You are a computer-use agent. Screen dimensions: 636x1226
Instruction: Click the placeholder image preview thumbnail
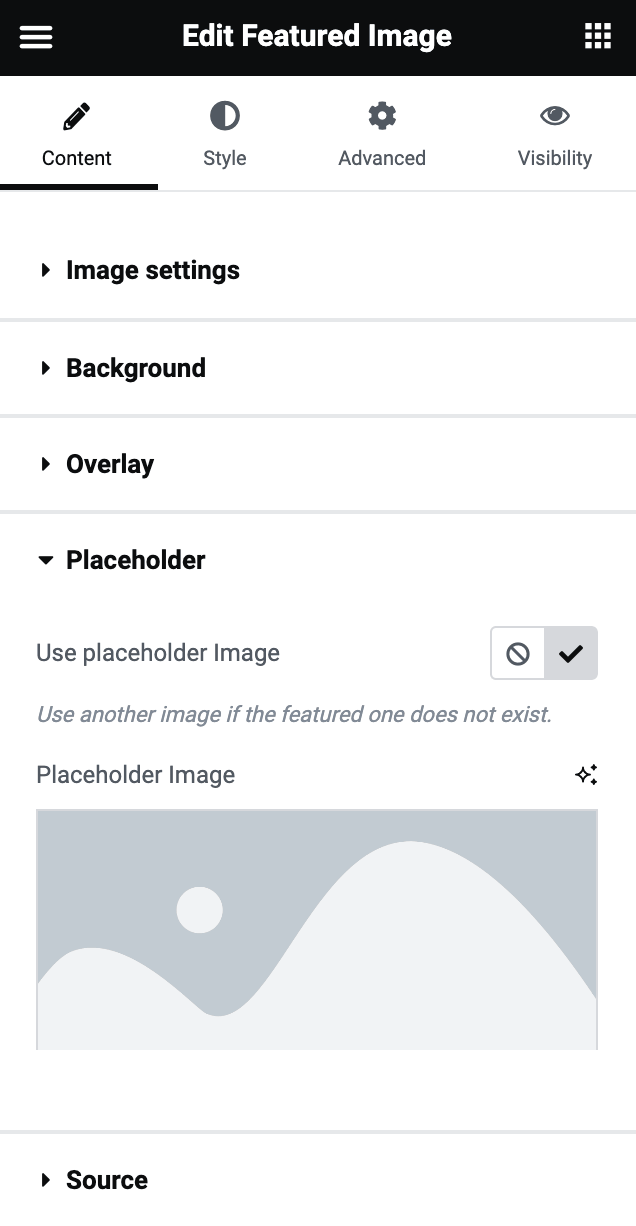(x=317, y=930)
